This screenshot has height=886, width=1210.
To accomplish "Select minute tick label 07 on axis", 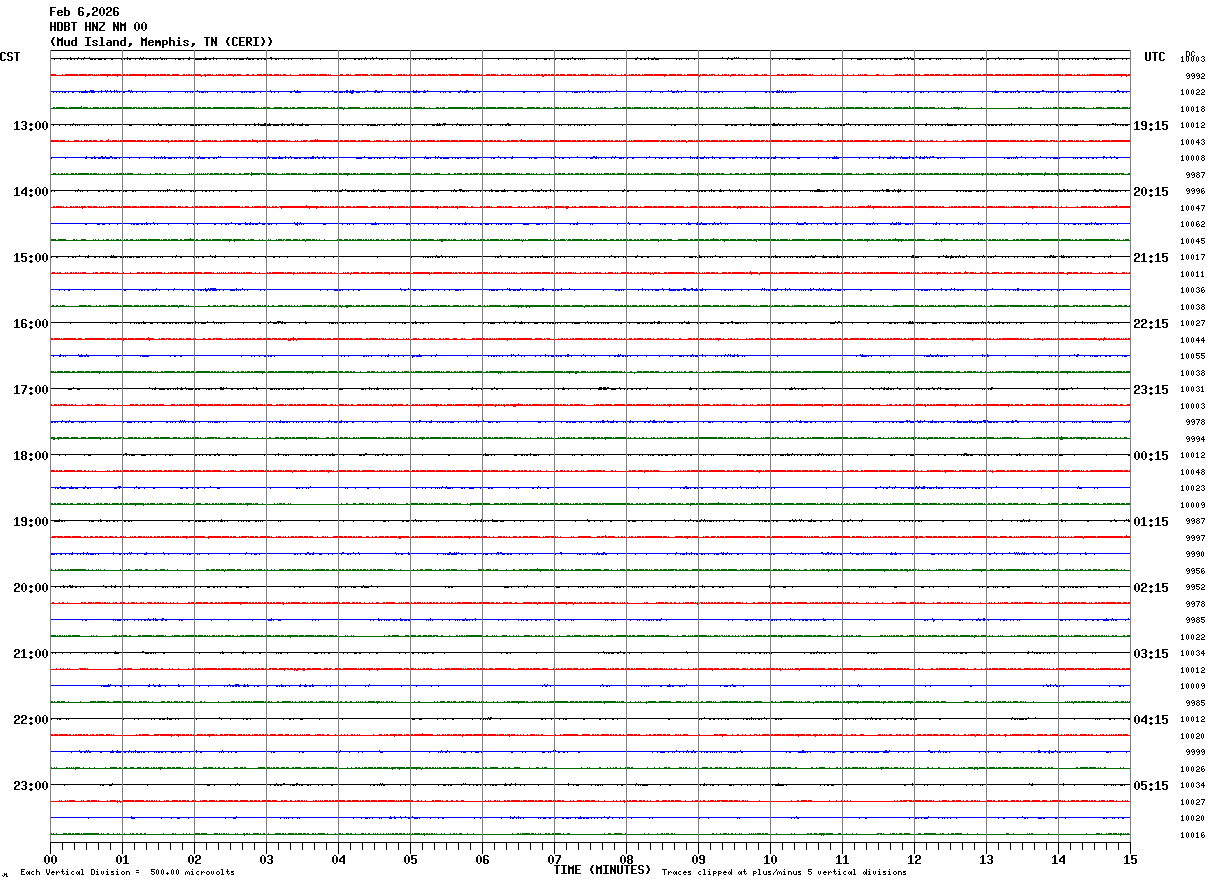I will tap(554, 859).
